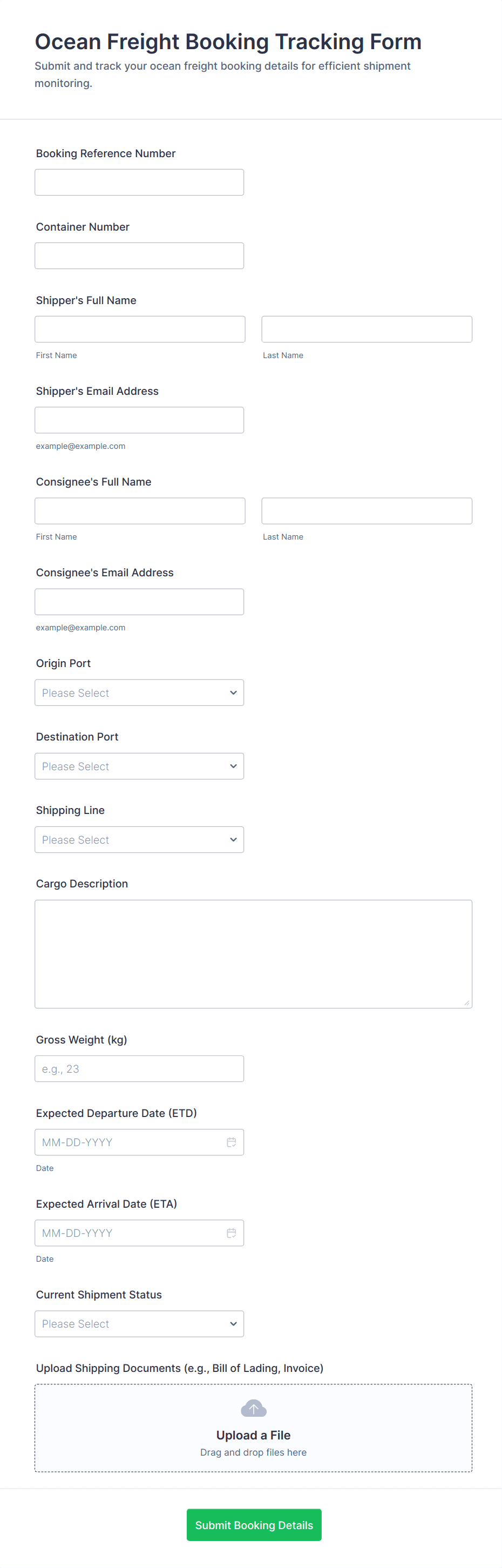Focus Consignee's Email Address field
The height and width of the screenshot is (1568, 502).
coord(139,601)
